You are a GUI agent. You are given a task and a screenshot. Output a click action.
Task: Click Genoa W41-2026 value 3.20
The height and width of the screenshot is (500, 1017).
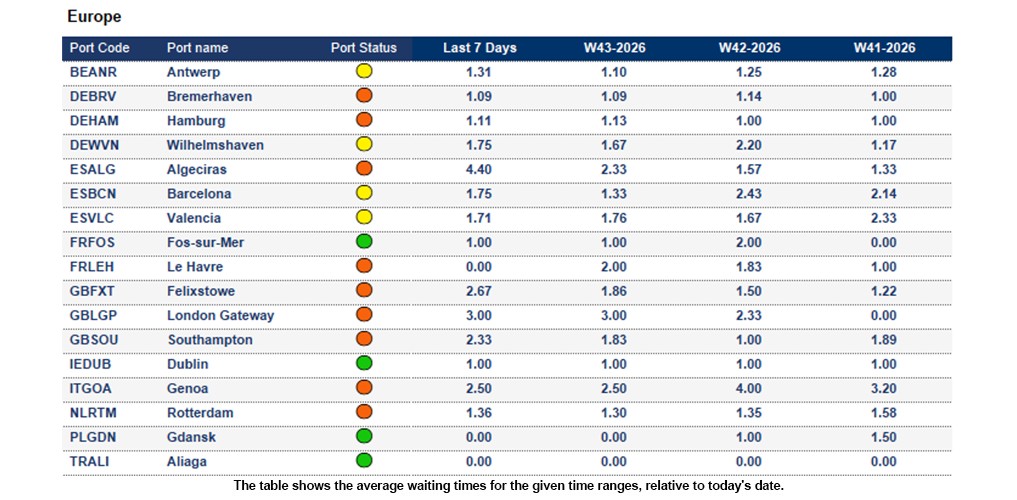pos(884,388)
